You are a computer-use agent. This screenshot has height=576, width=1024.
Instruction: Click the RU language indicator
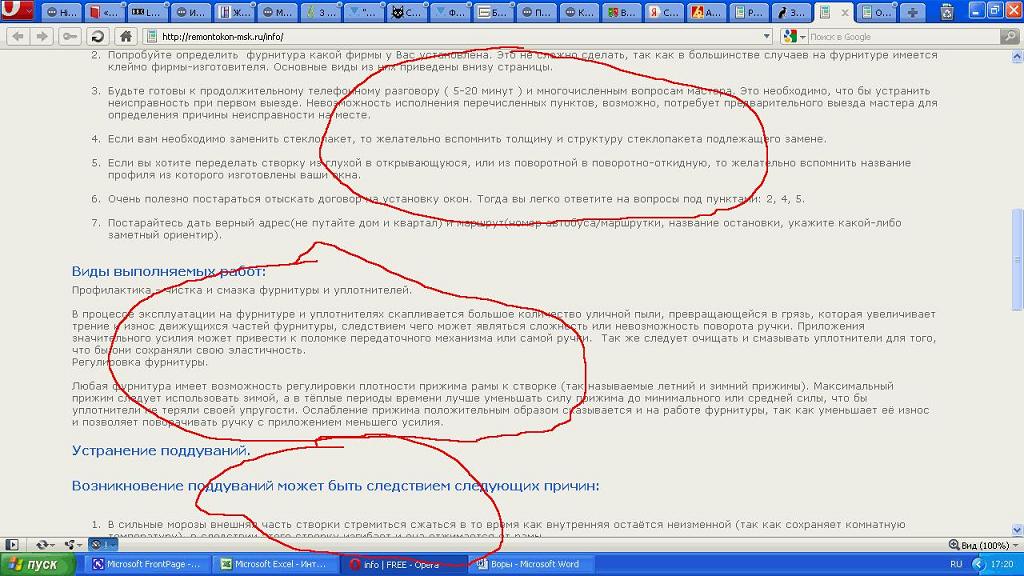[956, 564]
